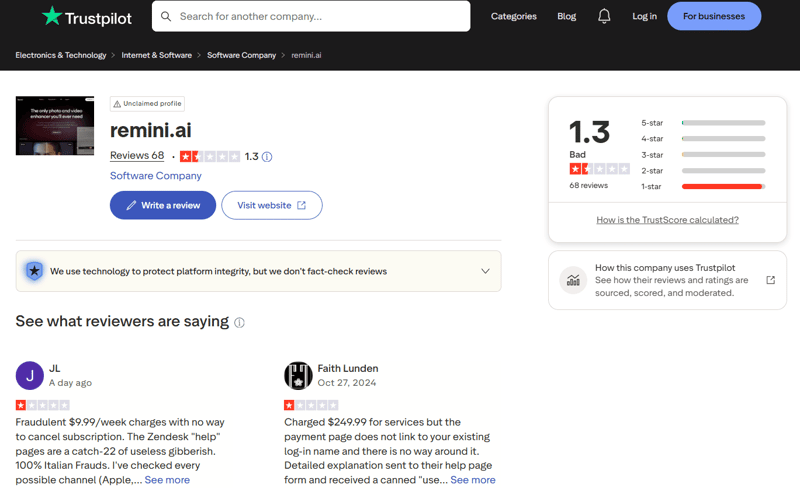Select the search magnifier icon
Screen dimensions: 800x488
pyautogui.click(x=166, y=16)
